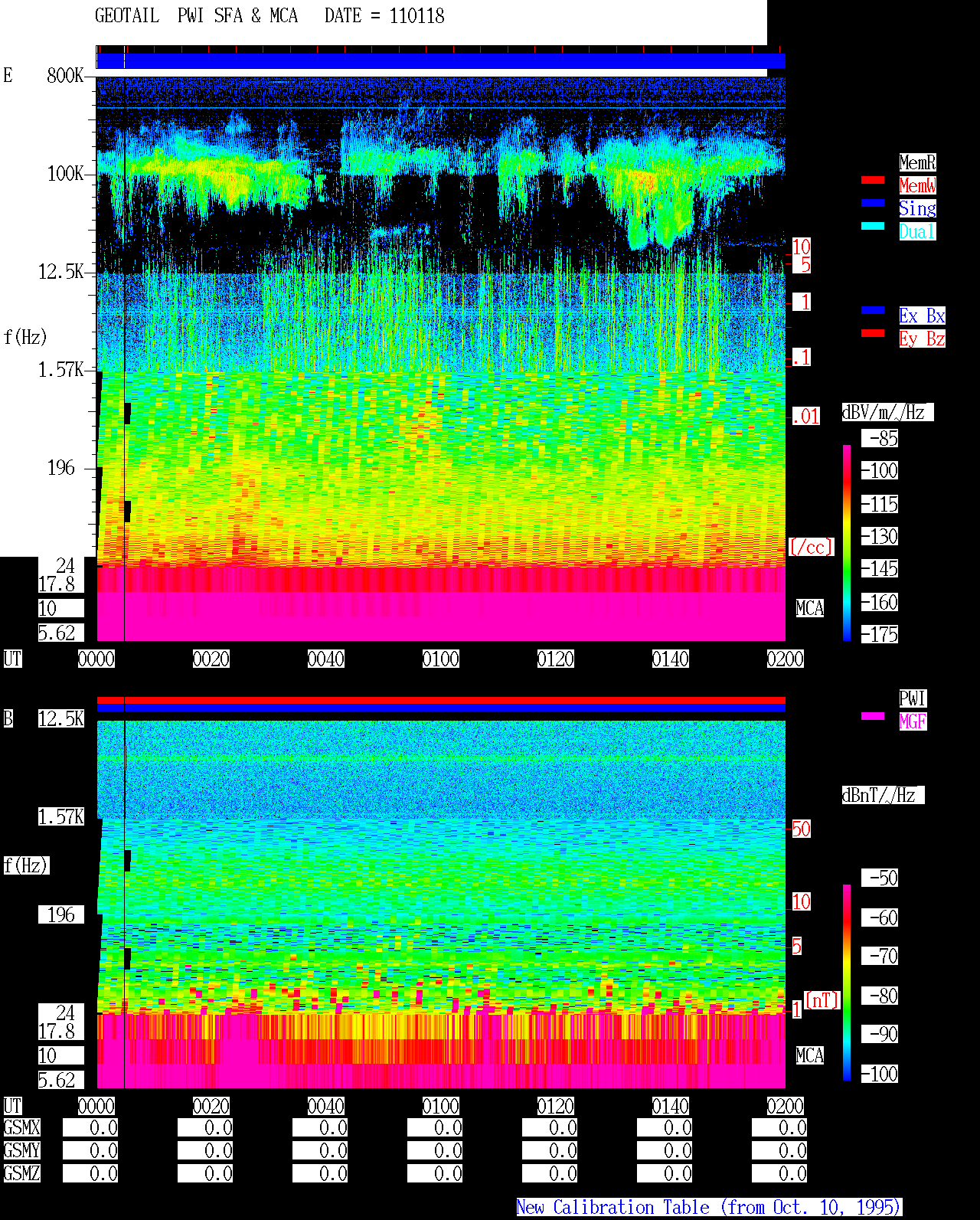Click the cyan swatch beside Dual
This screenshot has width=980, height=1220.
873,226
